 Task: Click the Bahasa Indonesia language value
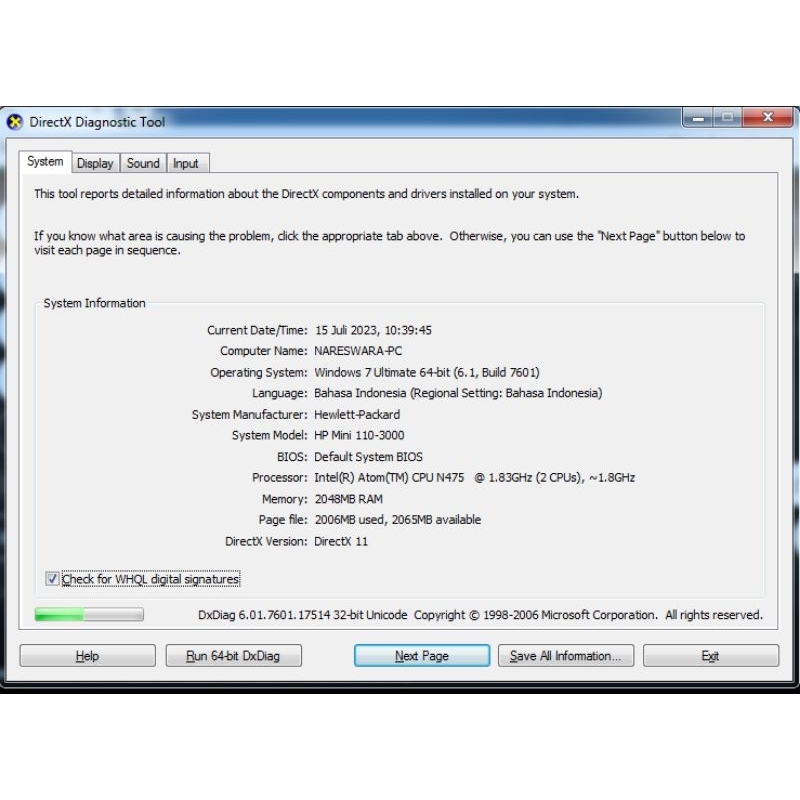[x=458, y=393]
